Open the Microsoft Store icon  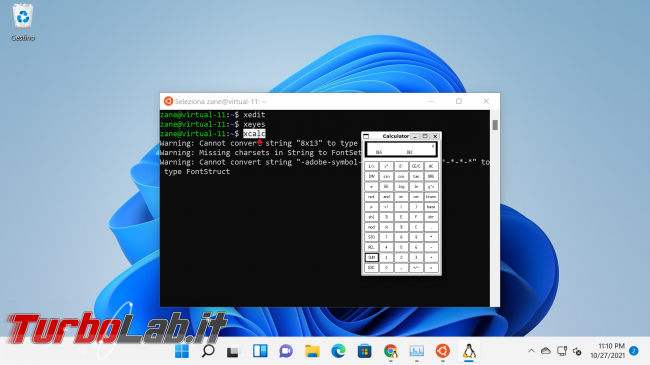point(364,351)
